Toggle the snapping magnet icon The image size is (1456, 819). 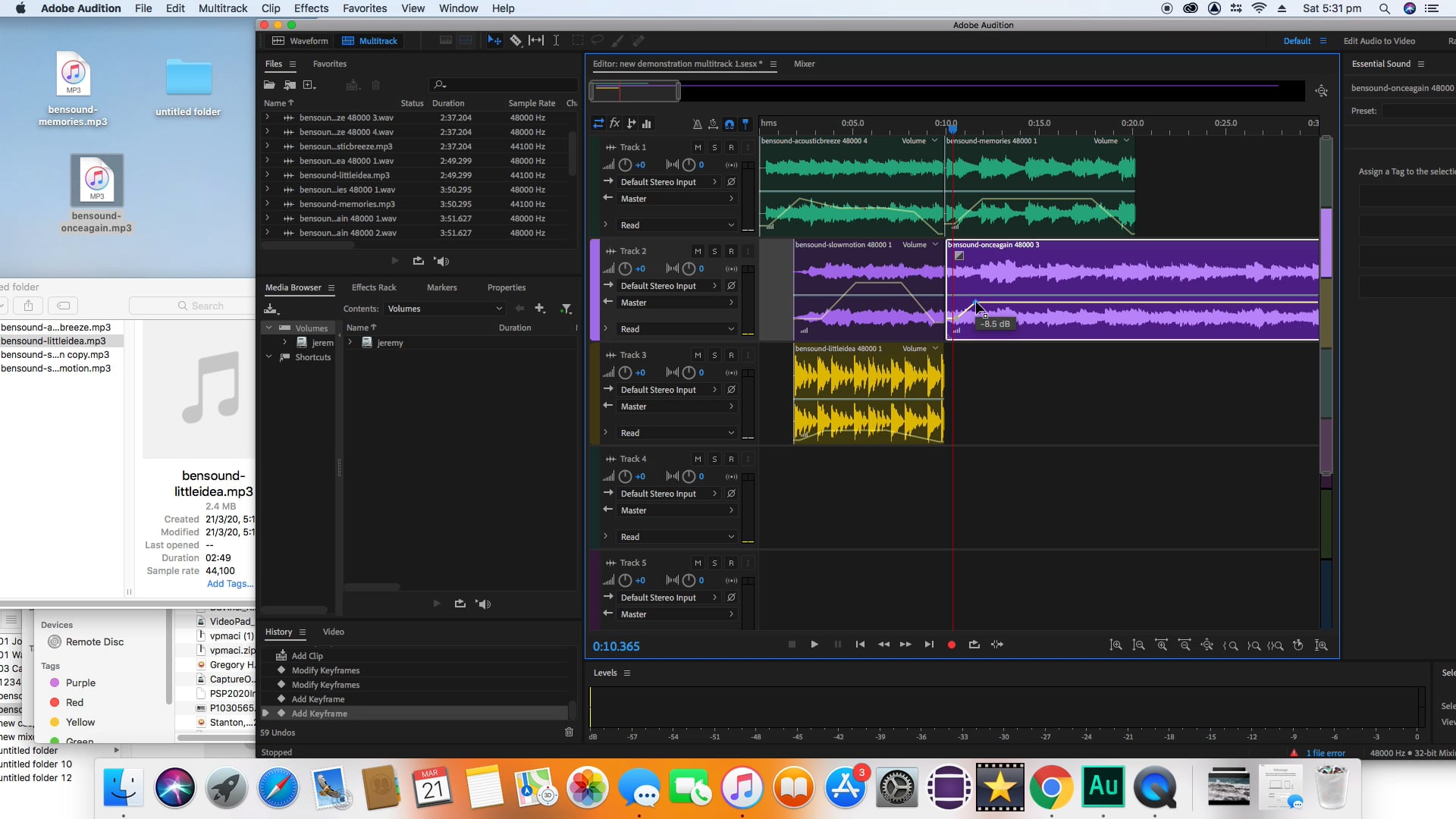[730, 124]
